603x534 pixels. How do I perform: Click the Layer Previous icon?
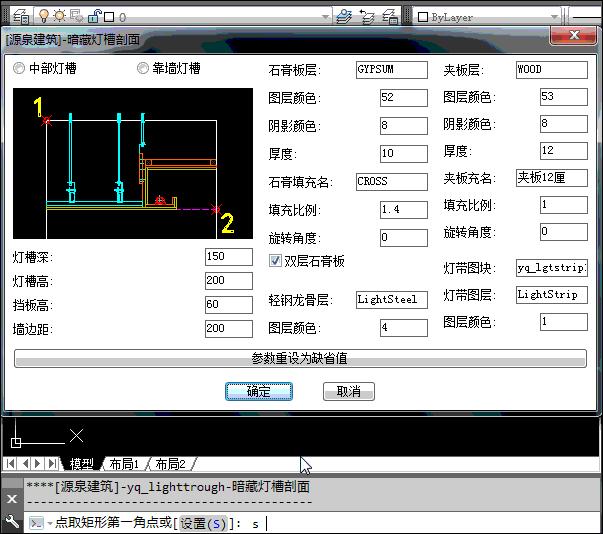click(366, 17)
